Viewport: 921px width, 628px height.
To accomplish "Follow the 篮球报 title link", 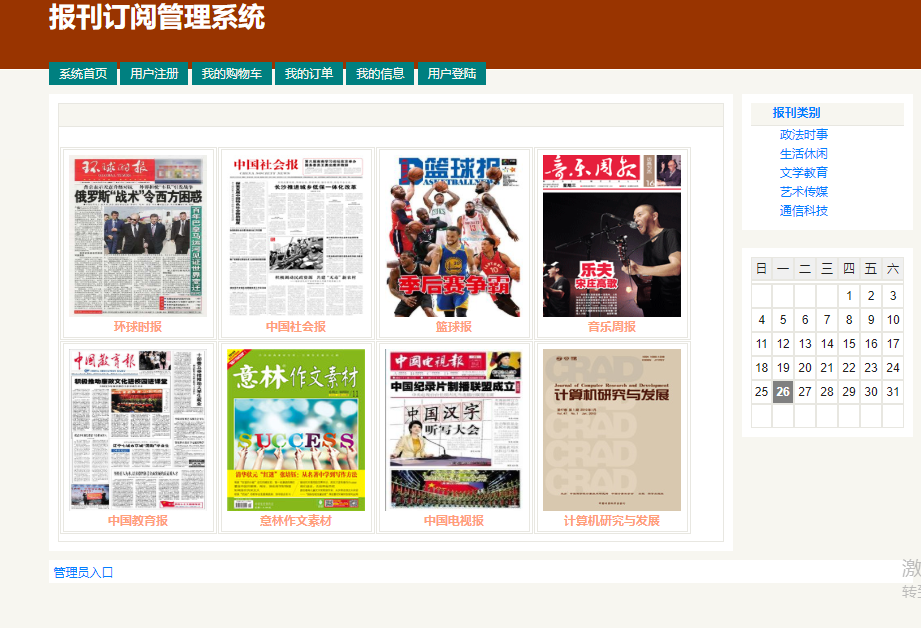I will click(454, 327).
